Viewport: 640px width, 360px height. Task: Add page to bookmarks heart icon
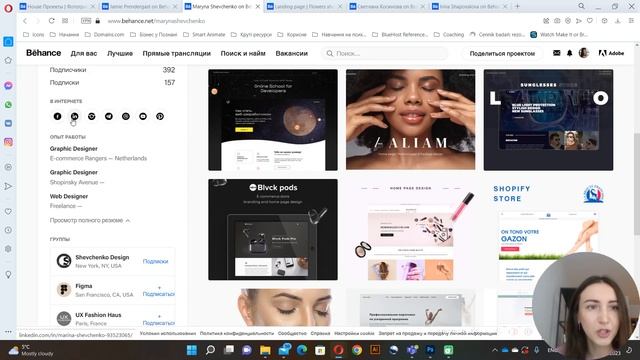[x=590, y=21]
